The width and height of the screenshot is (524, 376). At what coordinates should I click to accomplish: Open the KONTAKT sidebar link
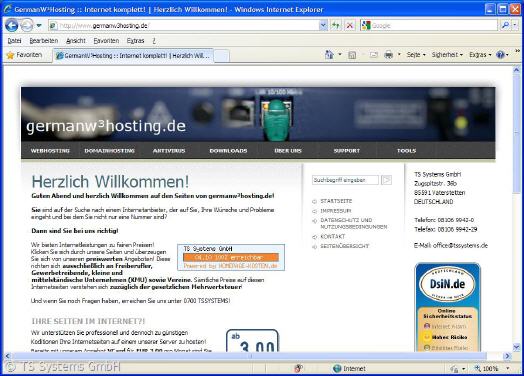(x=333, y=236)
